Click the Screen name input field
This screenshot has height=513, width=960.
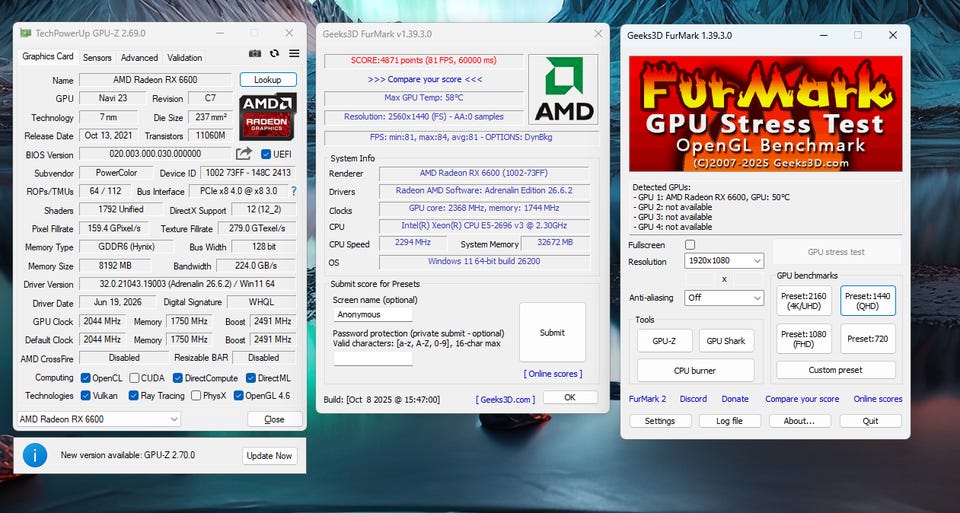[x=373, y=315]
